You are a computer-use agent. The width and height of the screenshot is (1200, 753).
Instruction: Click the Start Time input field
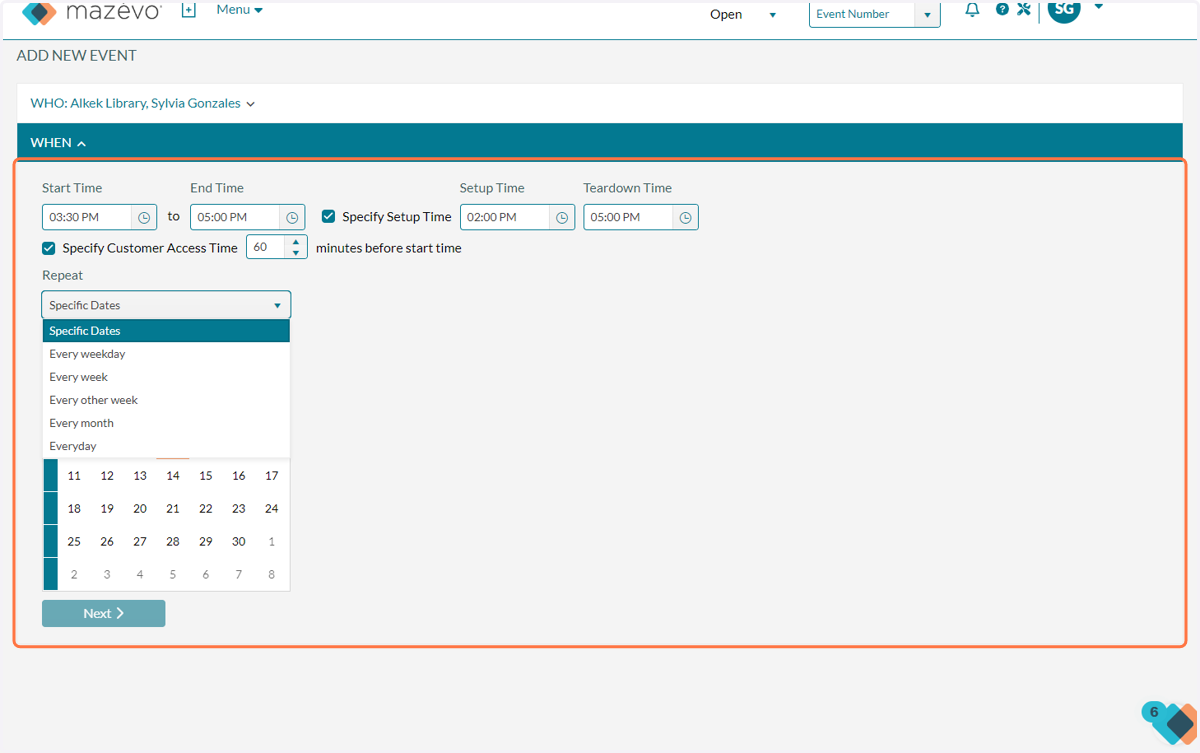(x=88, y=217)
